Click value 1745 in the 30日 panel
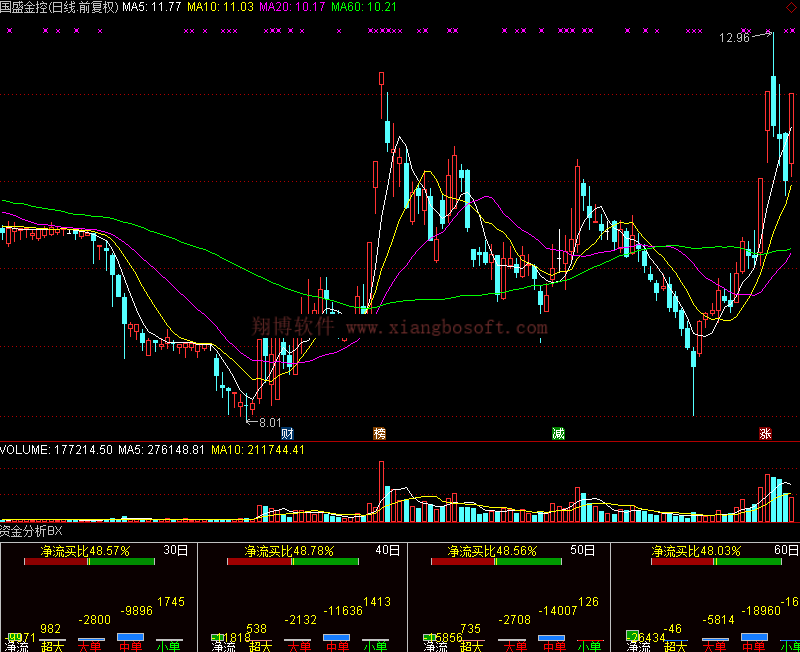Image resolution: width=800 pixels, height=652 pixels. point(171,602)
